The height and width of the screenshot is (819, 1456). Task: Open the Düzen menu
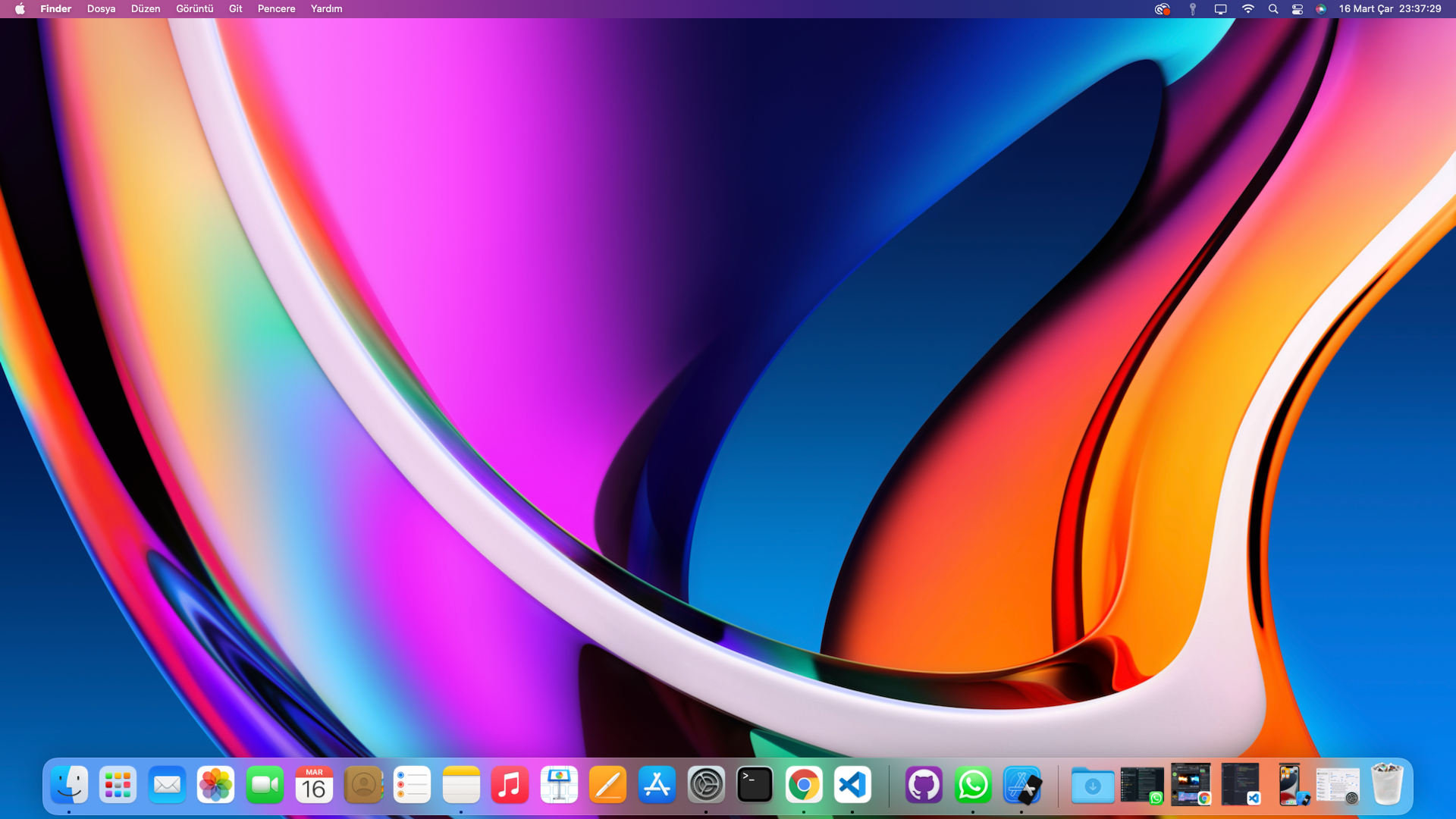[146, 9]
